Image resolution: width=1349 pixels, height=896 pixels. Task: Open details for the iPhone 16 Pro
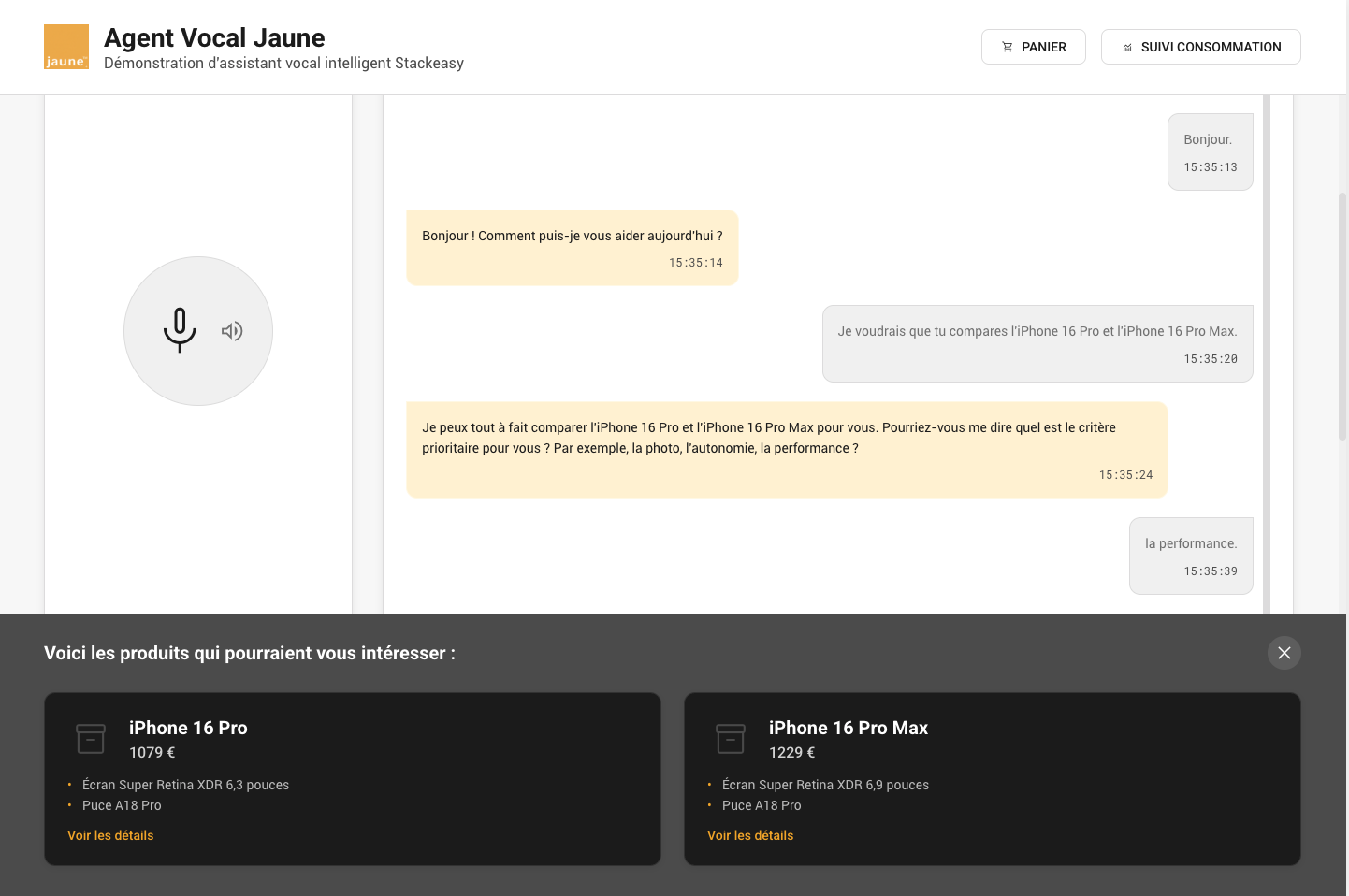coord(109,835)
